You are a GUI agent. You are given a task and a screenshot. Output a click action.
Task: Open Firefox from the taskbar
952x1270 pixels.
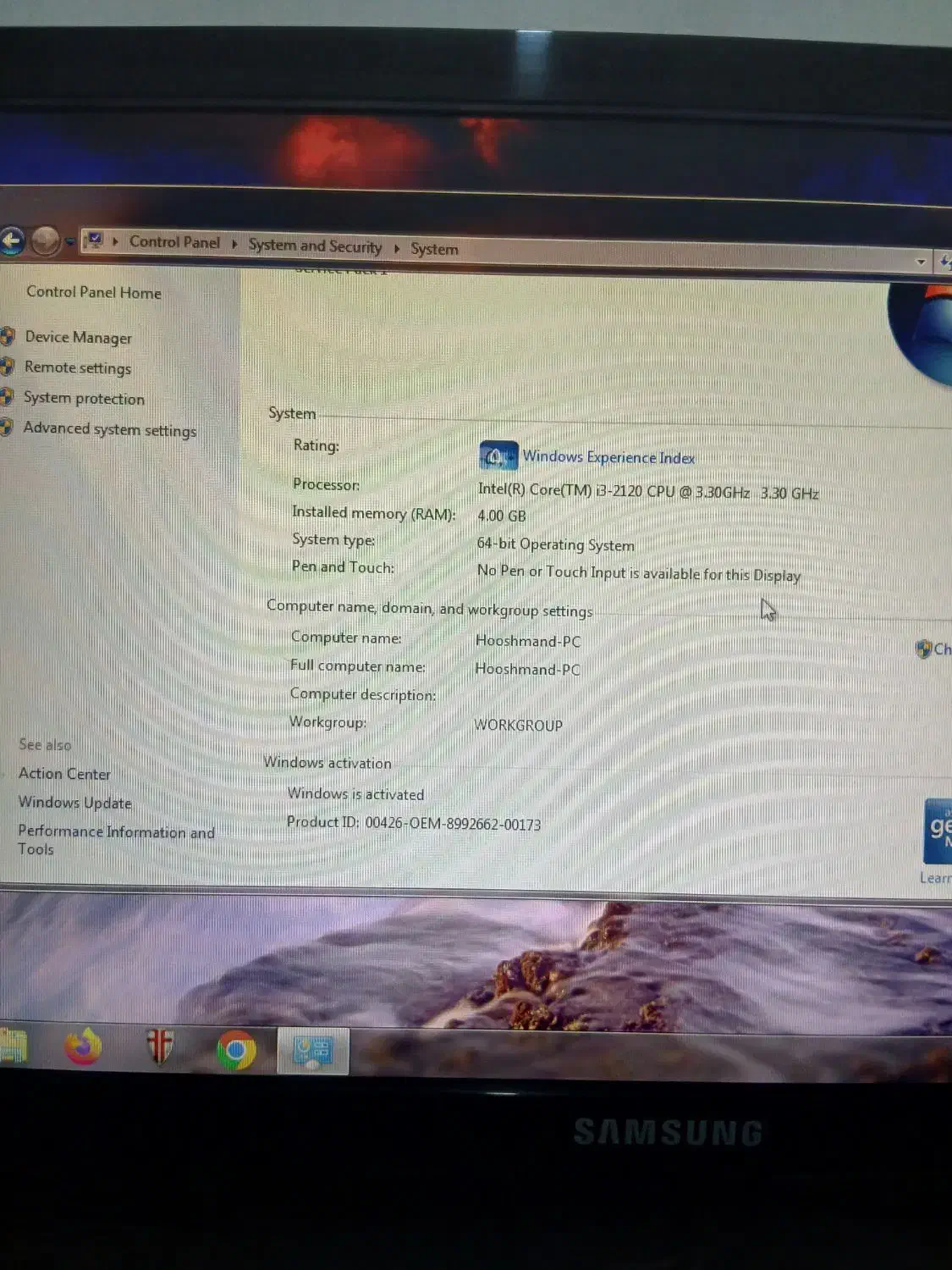pos(83,1048)
